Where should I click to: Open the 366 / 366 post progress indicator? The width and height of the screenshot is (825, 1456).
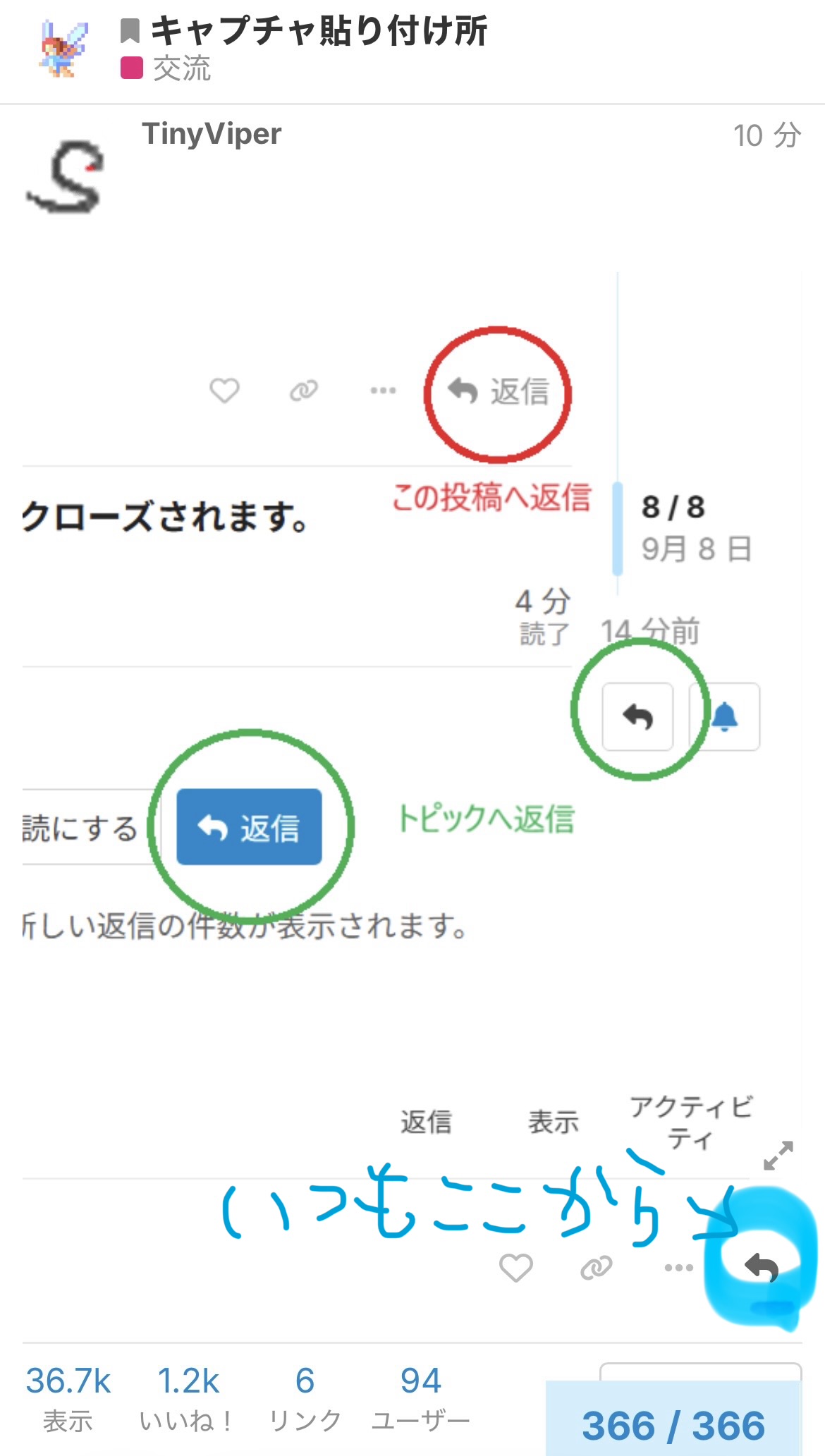pos(673,1426)
